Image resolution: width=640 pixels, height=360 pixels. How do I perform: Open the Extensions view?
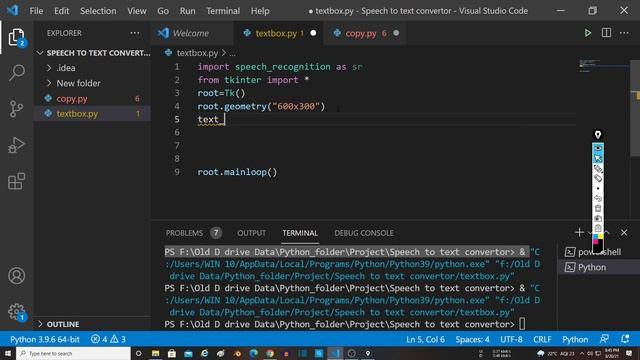16,181
